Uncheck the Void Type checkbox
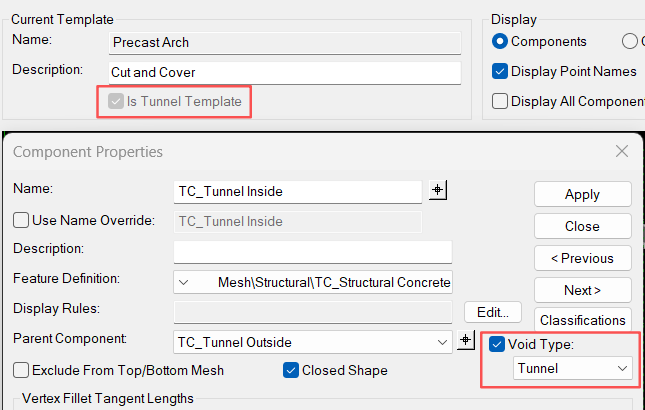645x410 pixels. (498, 345)
